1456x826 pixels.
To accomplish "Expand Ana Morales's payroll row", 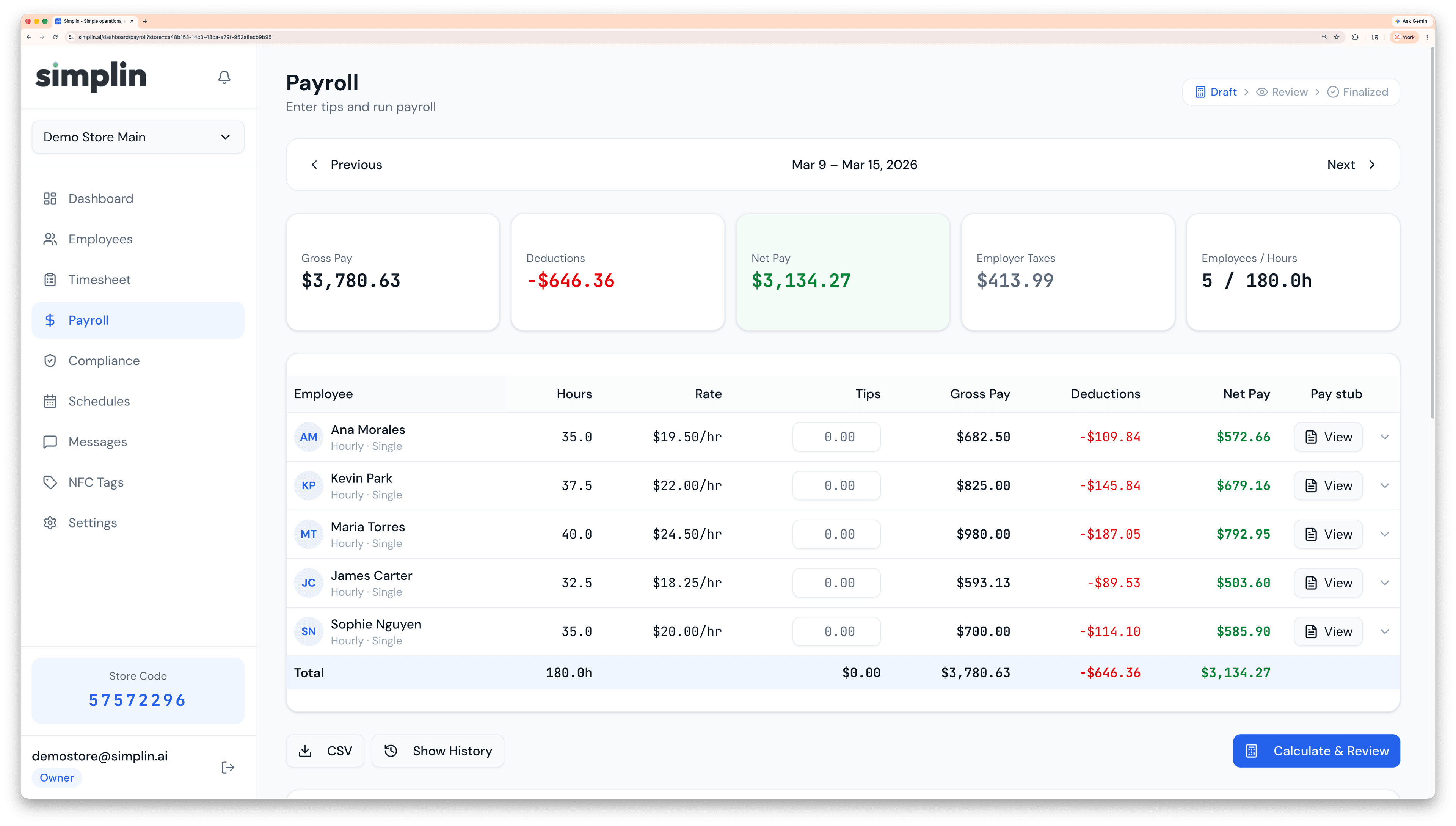I will 1386,437.
